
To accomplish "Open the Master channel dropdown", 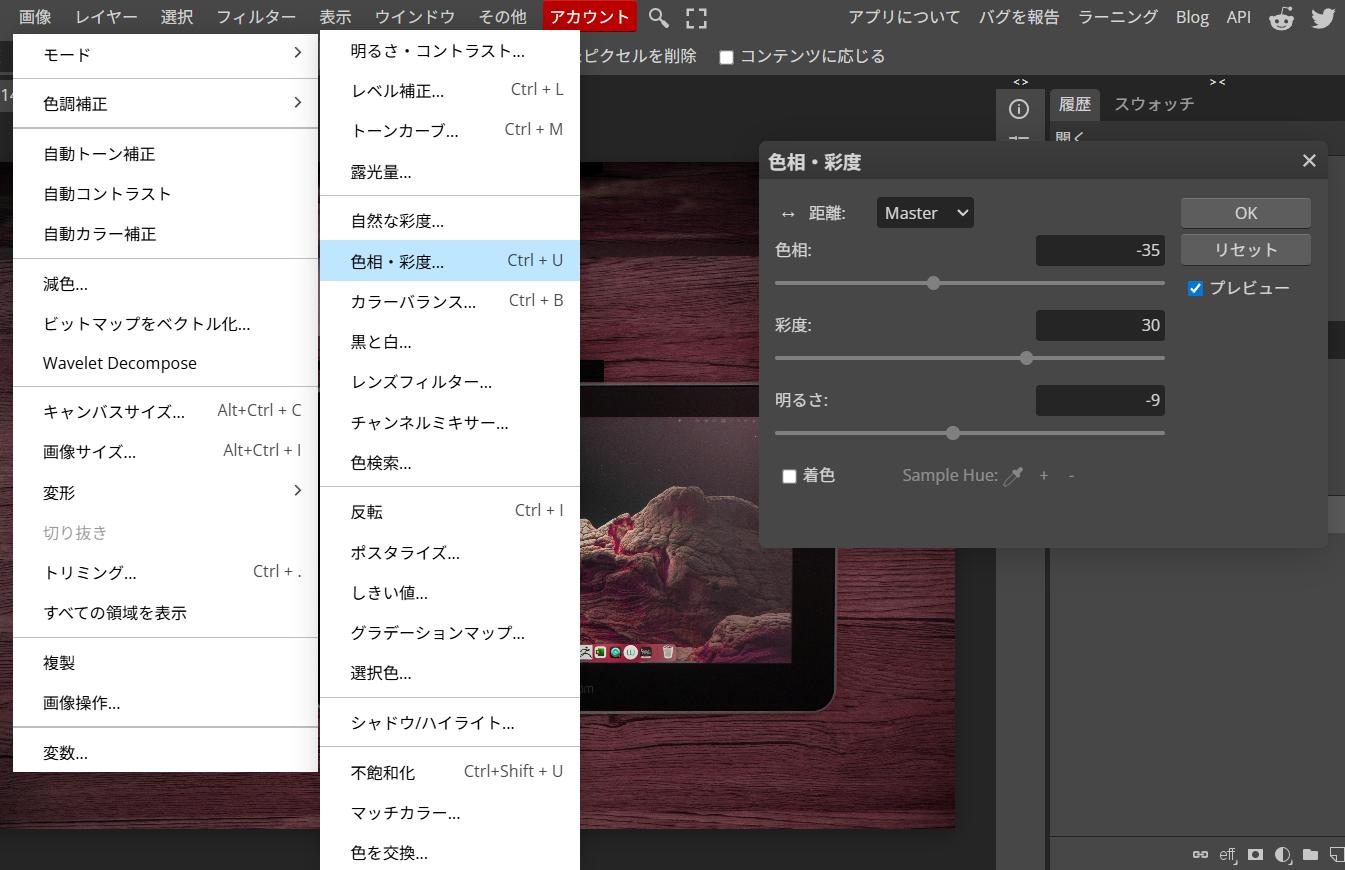I will [x=923, y=212].
